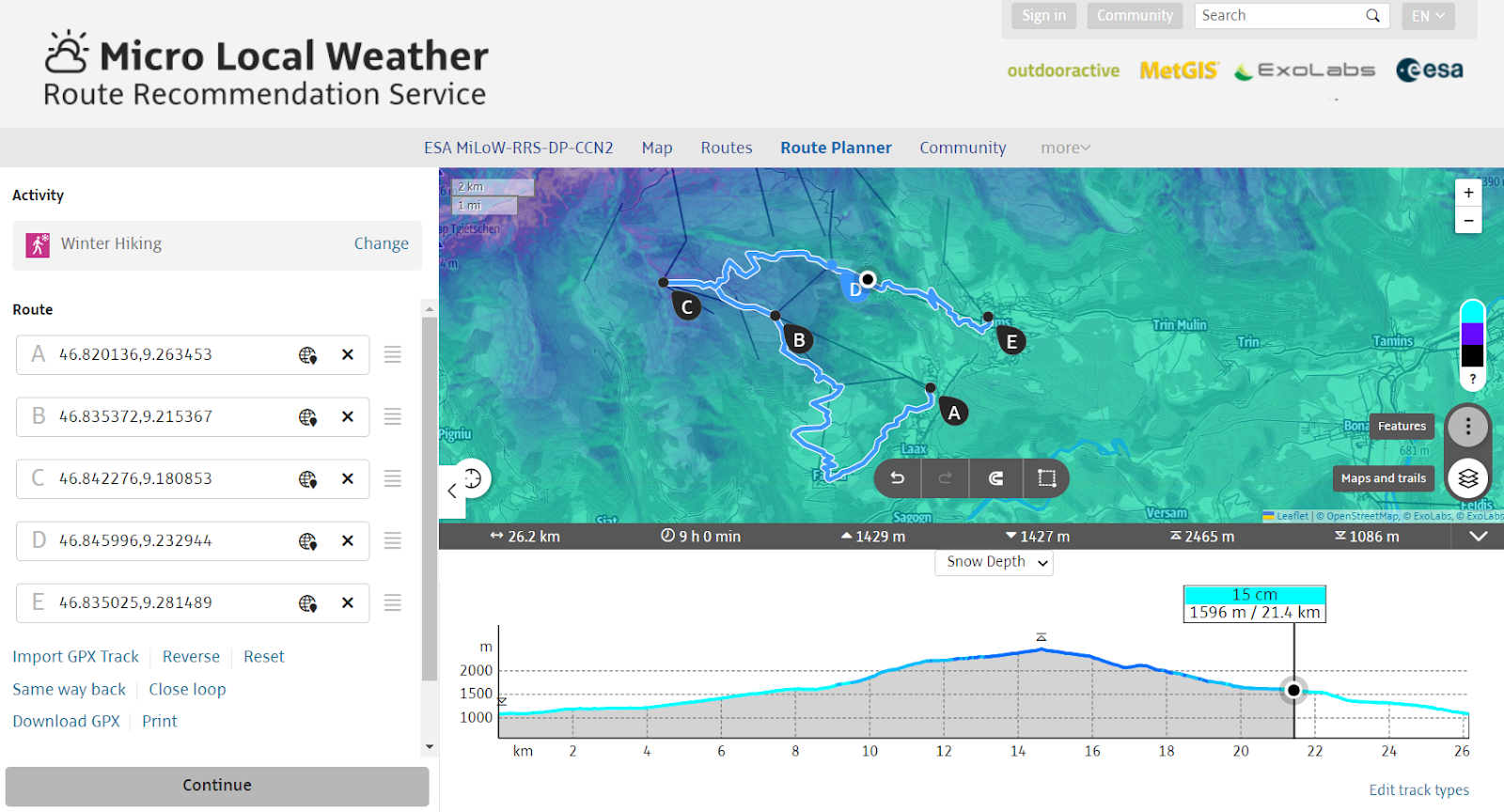The width and height of the screenshot is (1504, 812).
Task: Click Same way back link
Action: [69, 690]
